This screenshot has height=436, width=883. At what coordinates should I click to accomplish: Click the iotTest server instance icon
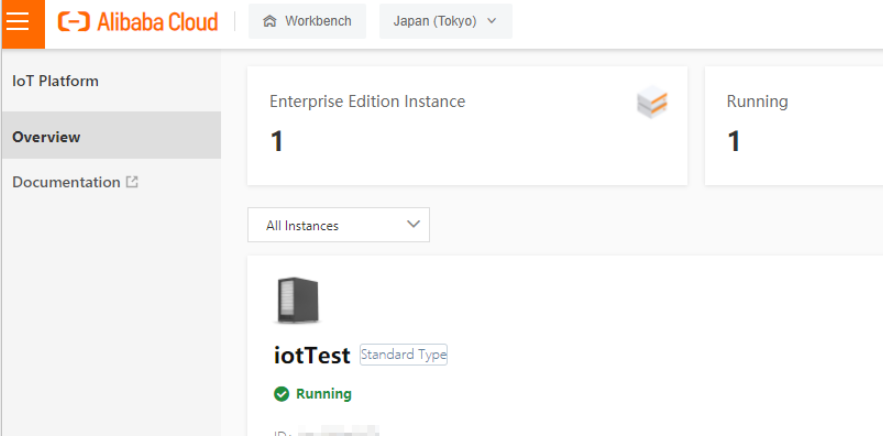tap(297, 301)
